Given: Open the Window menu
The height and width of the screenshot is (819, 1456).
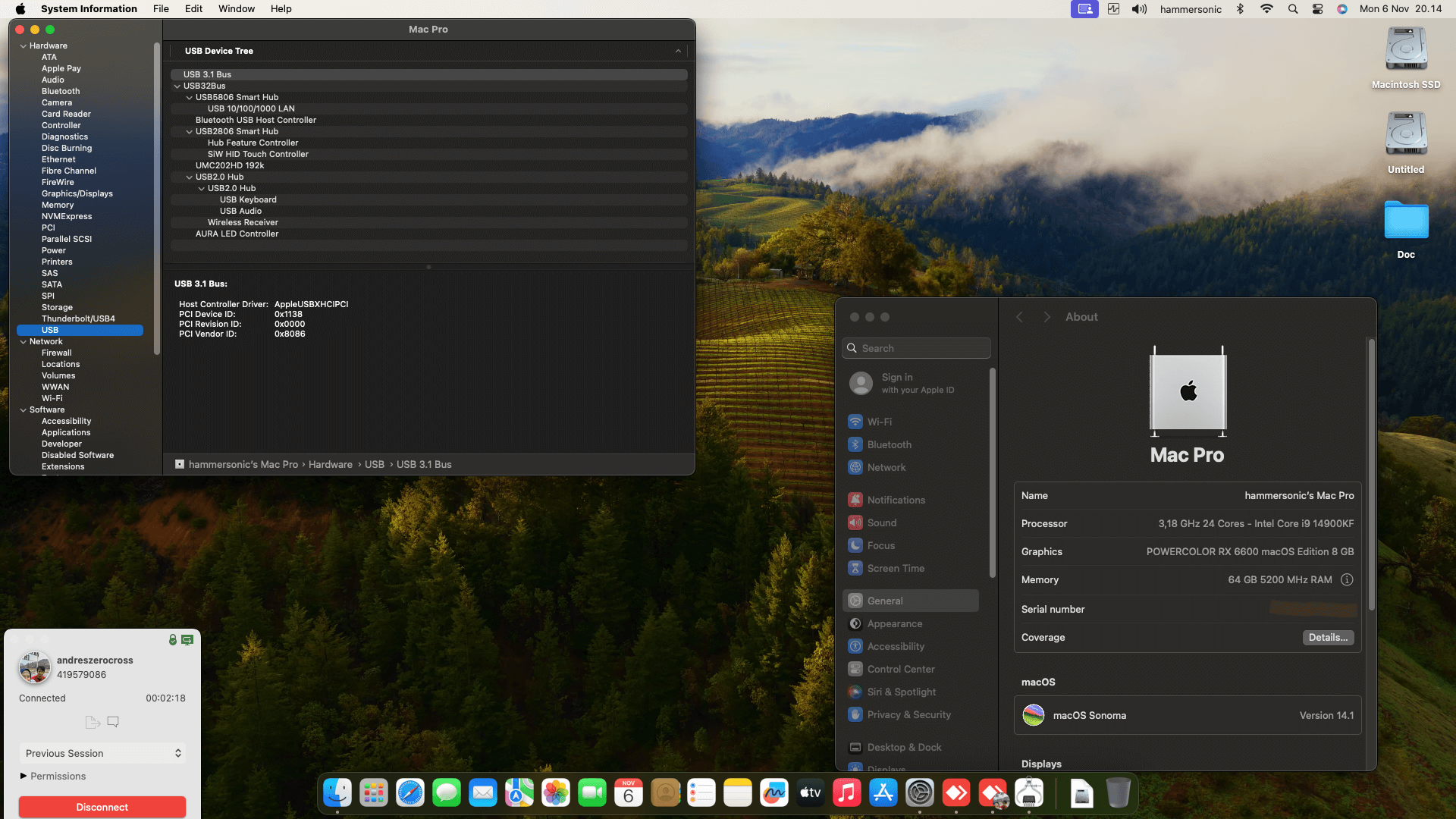Looking at the screenshot, I should (x=237, y=9).
